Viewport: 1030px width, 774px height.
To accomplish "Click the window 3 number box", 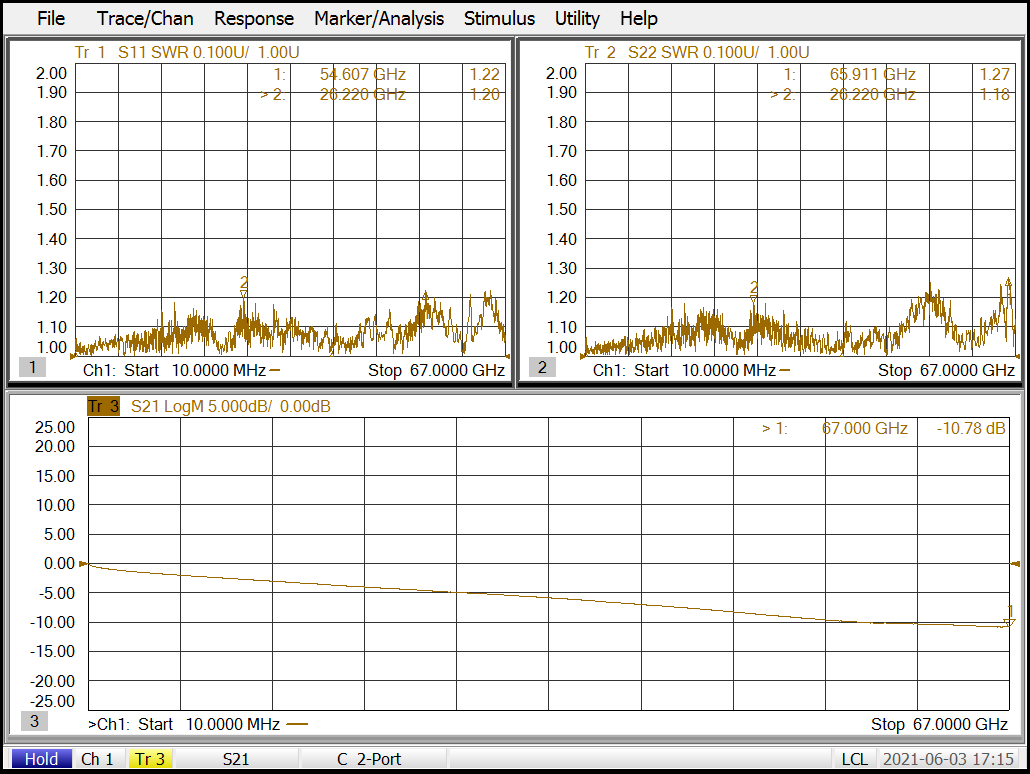I will coord(33,721).
